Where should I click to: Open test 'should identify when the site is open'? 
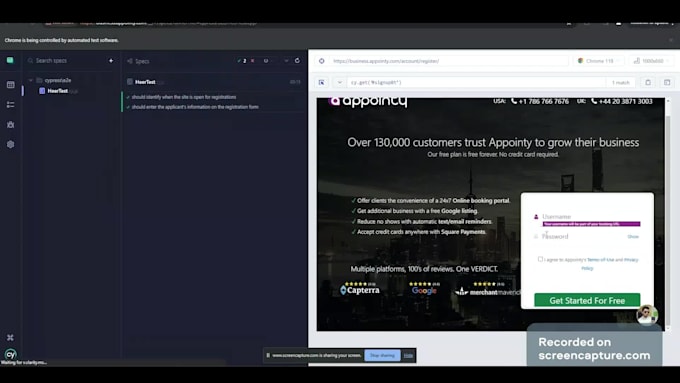(x=184, y=97)
